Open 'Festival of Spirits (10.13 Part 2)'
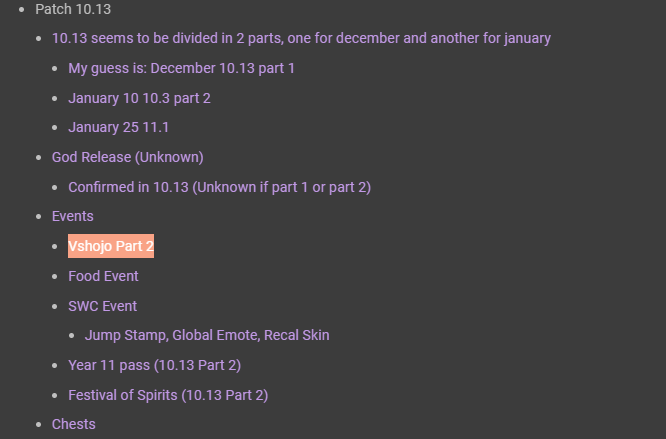Image resolution: width=666 pixels, height=439 pixels. coord(168,395)
